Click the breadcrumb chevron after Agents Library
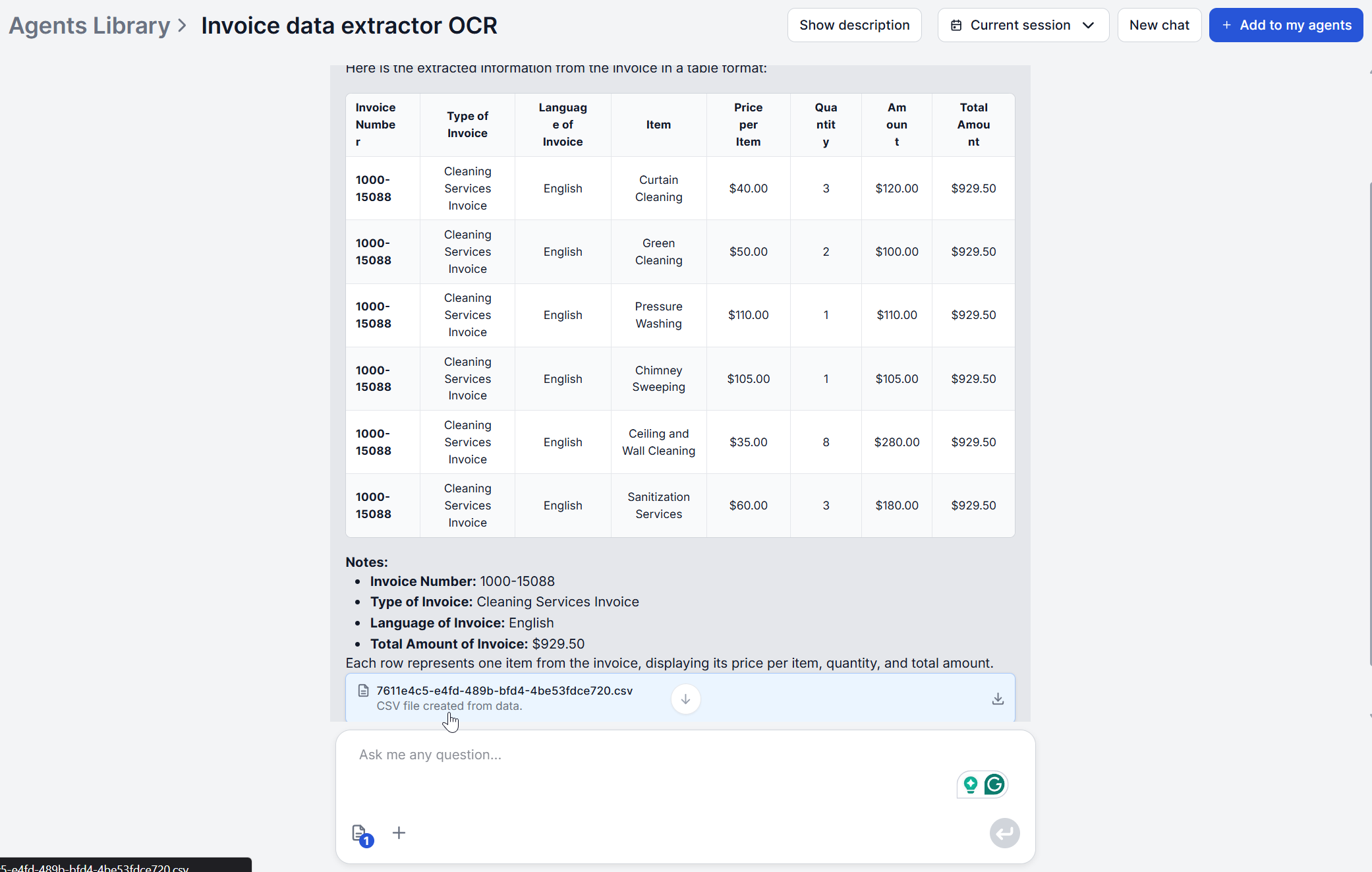 click(x=182, y=26)
